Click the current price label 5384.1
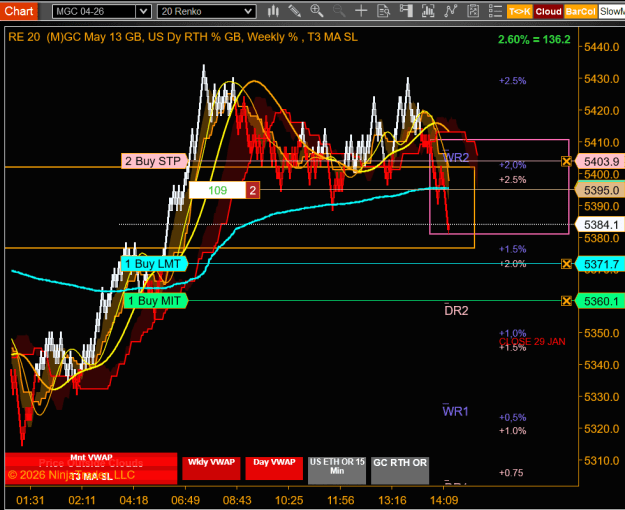 click(599, 225)
